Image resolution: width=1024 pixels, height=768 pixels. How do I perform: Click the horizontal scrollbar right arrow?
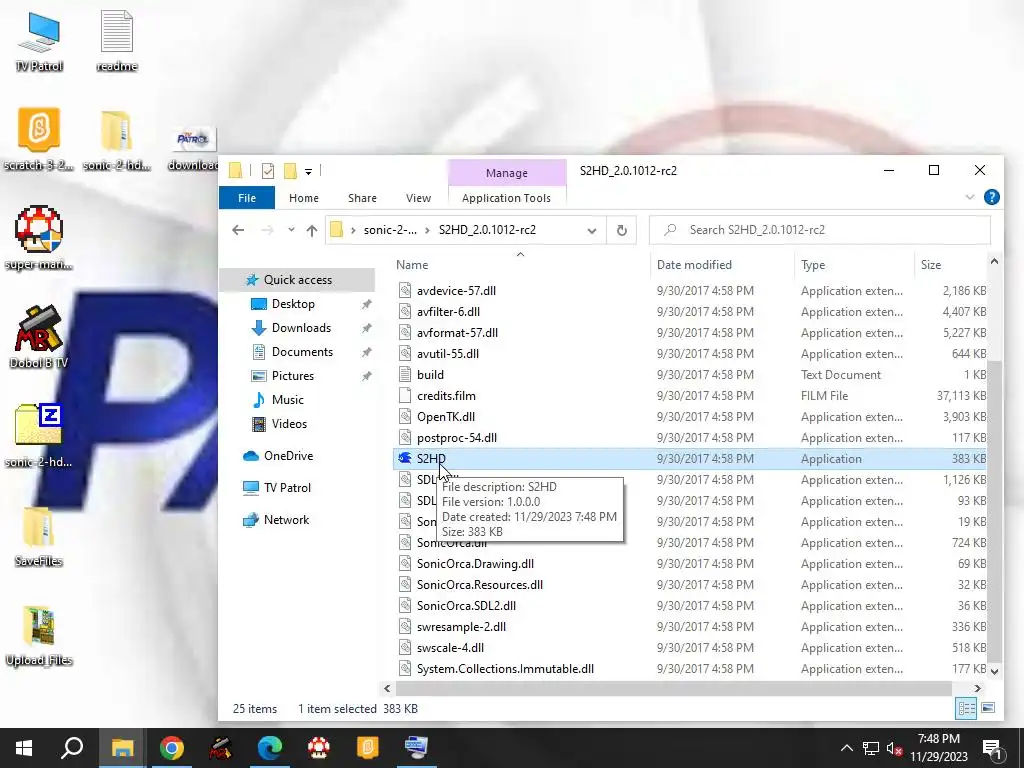coord(978,688)
